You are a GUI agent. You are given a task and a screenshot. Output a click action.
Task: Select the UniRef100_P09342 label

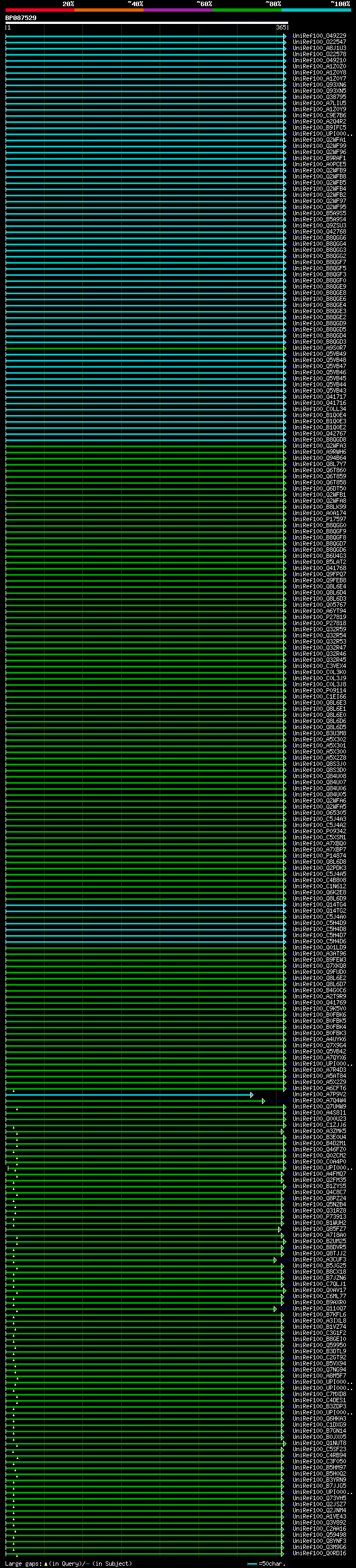319,832
